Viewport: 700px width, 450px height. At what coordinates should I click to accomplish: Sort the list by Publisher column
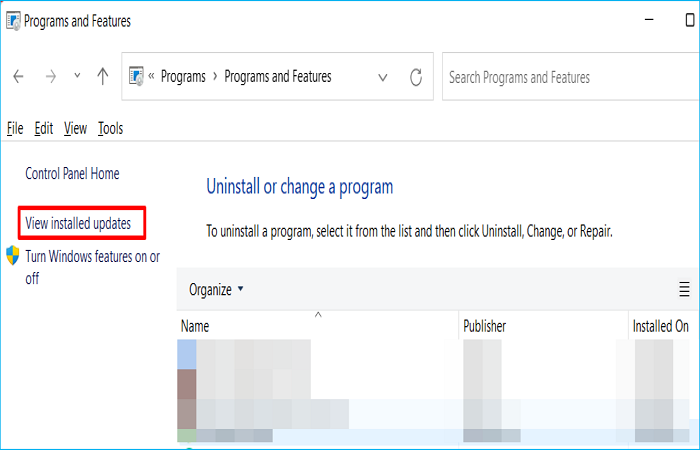(543, 326)
